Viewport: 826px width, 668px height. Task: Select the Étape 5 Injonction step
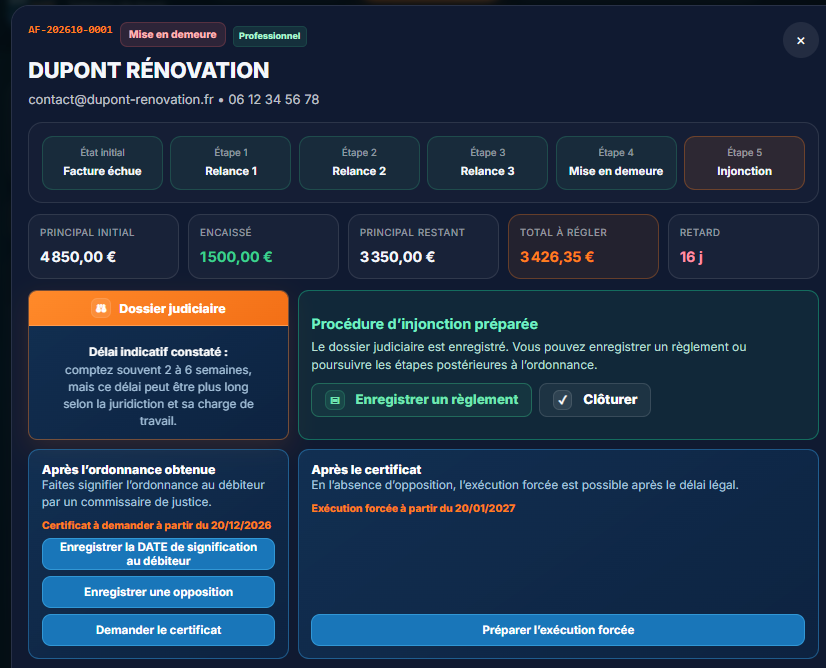[744, 163]
